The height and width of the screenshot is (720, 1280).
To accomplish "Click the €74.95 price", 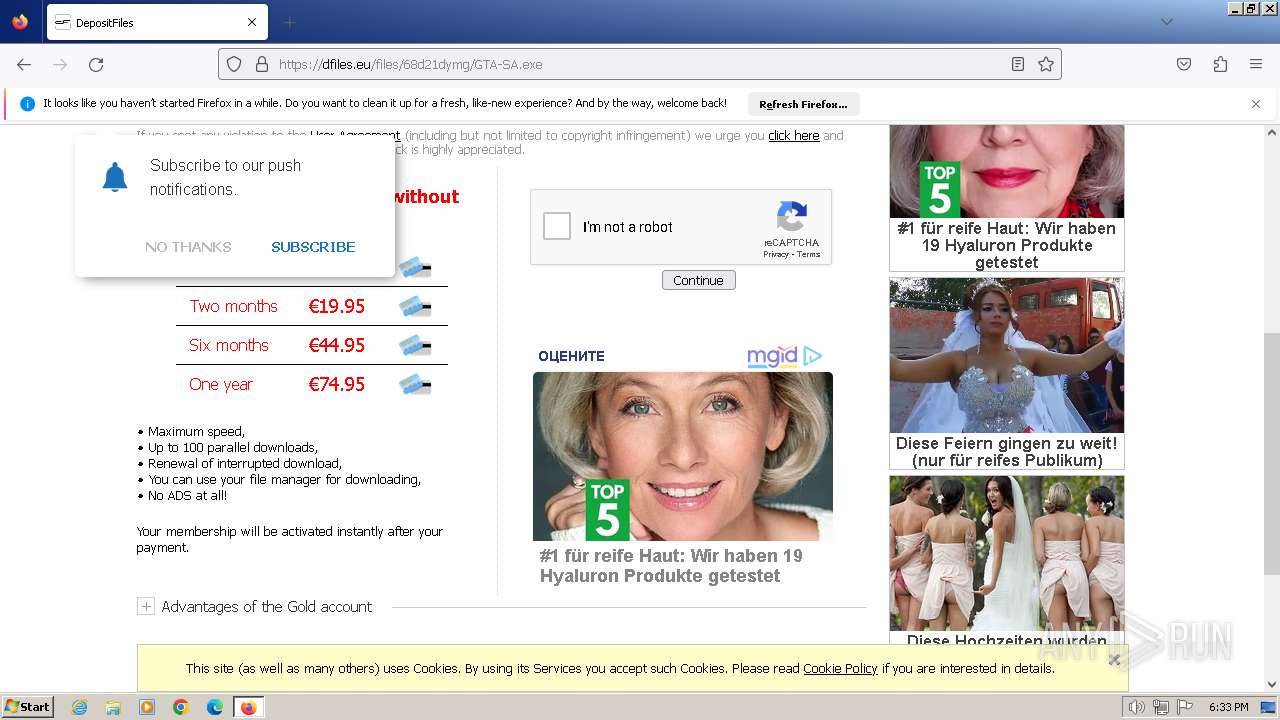I will coord(337,384).
